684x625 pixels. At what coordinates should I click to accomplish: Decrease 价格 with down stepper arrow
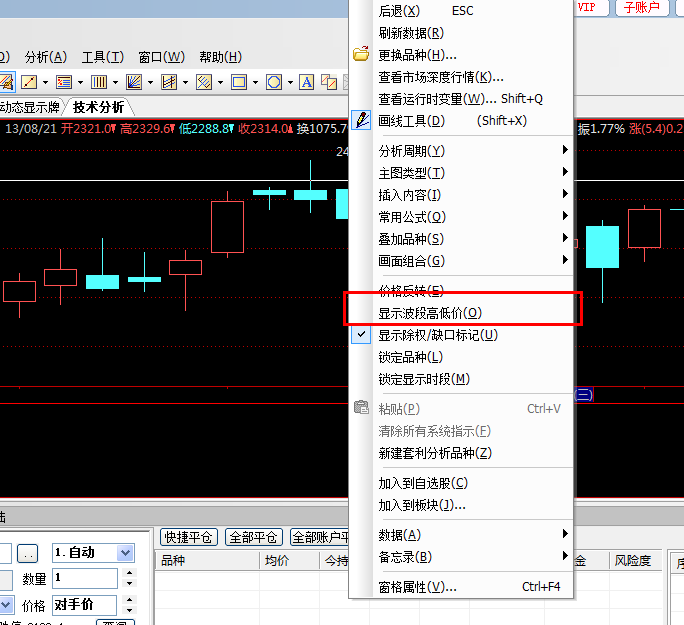(129, 611)
